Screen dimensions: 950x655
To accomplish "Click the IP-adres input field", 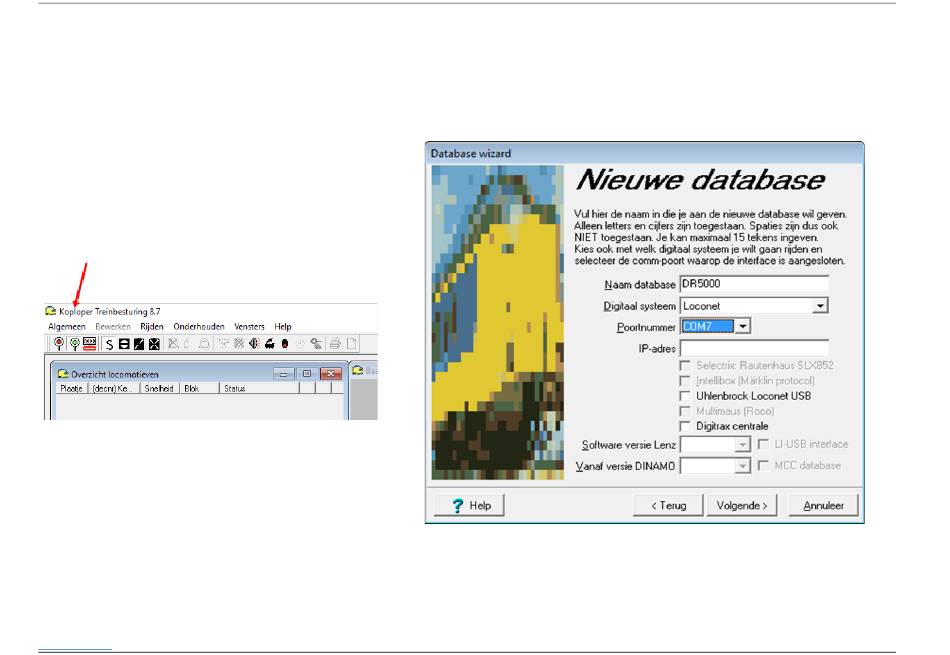I will click(x=754, y=348).
